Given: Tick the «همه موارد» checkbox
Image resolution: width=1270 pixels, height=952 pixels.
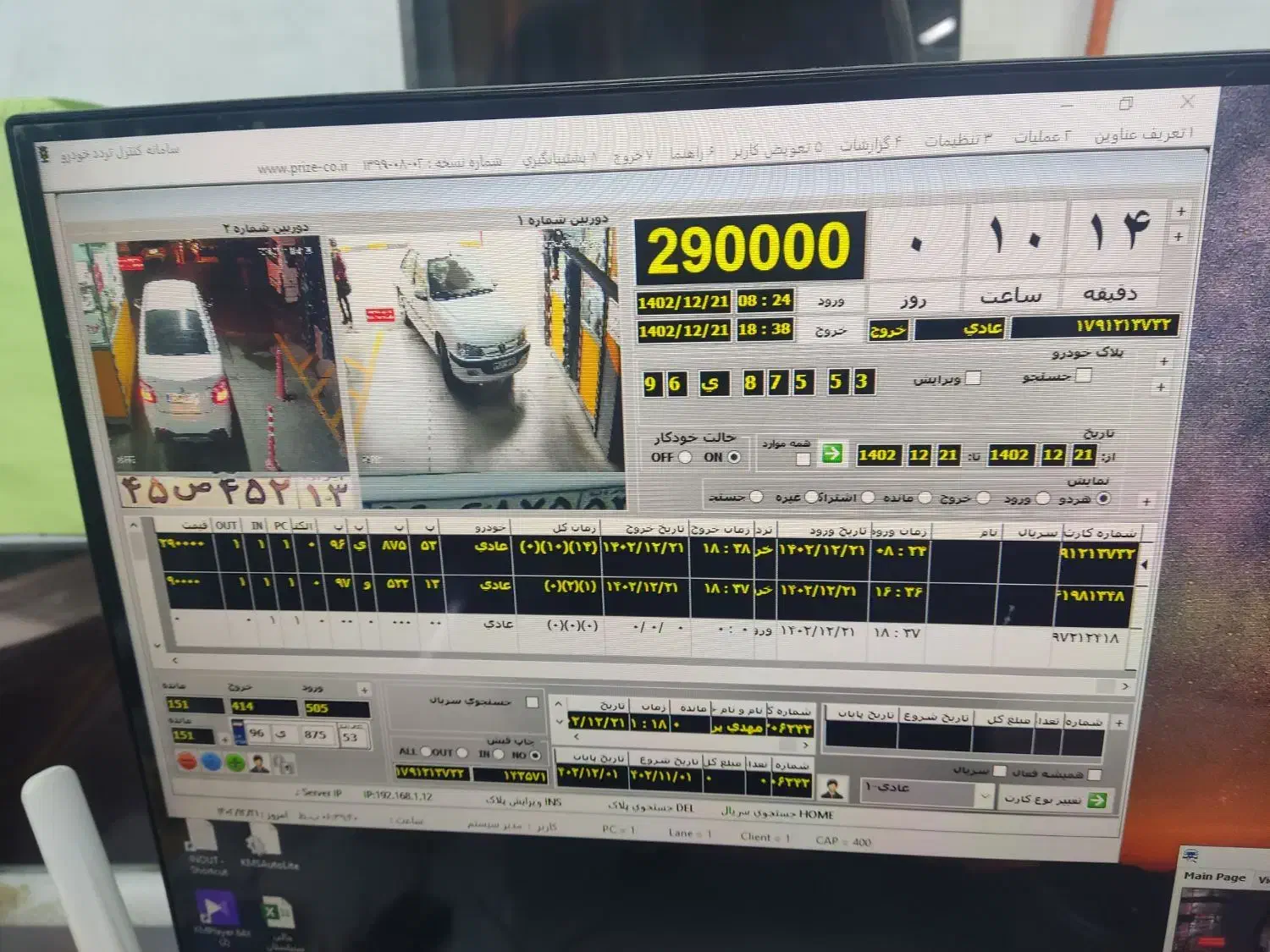Looking at the screenshot, I should point(803,459).
